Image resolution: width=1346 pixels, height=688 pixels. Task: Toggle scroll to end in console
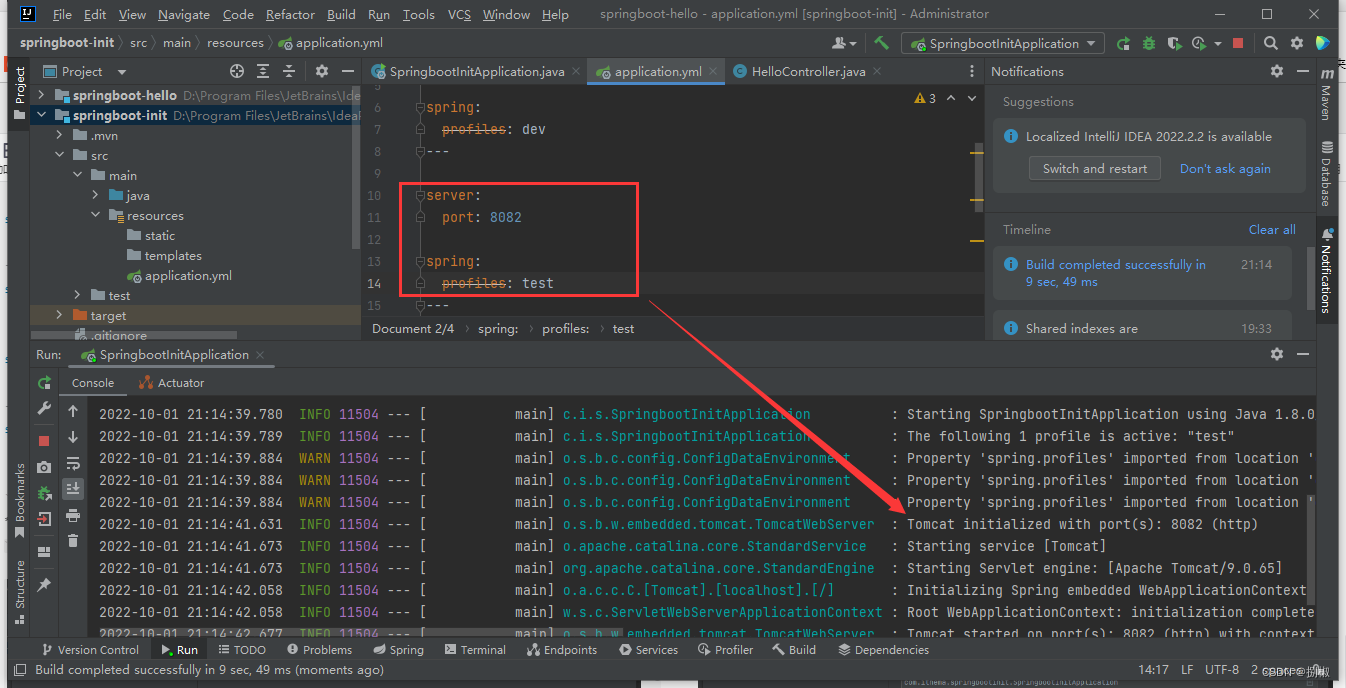pyautogui.click(x=73, y=489)
